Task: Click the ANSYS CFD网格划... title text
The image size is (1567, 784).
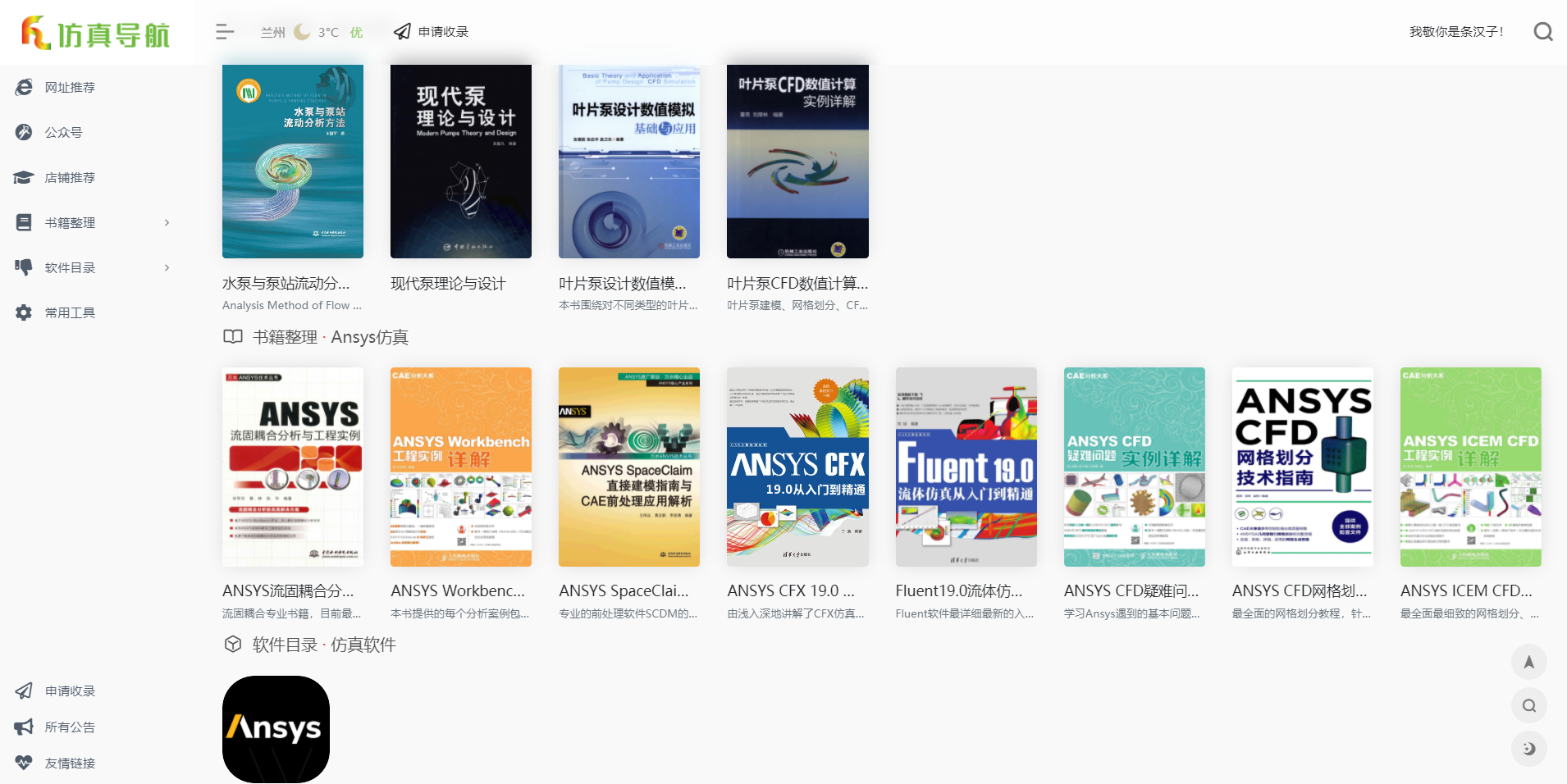Action: 1300,590
